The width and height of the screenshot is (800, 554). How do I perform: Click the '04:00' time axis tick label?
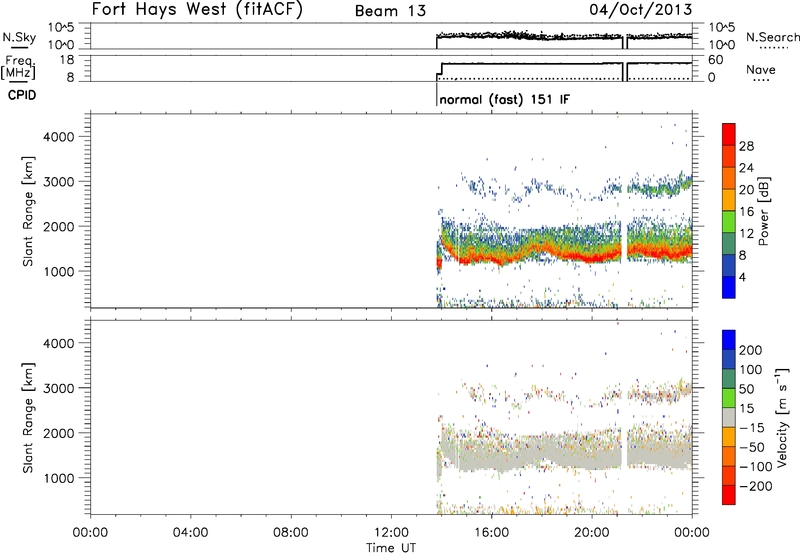tap(190, 533)
